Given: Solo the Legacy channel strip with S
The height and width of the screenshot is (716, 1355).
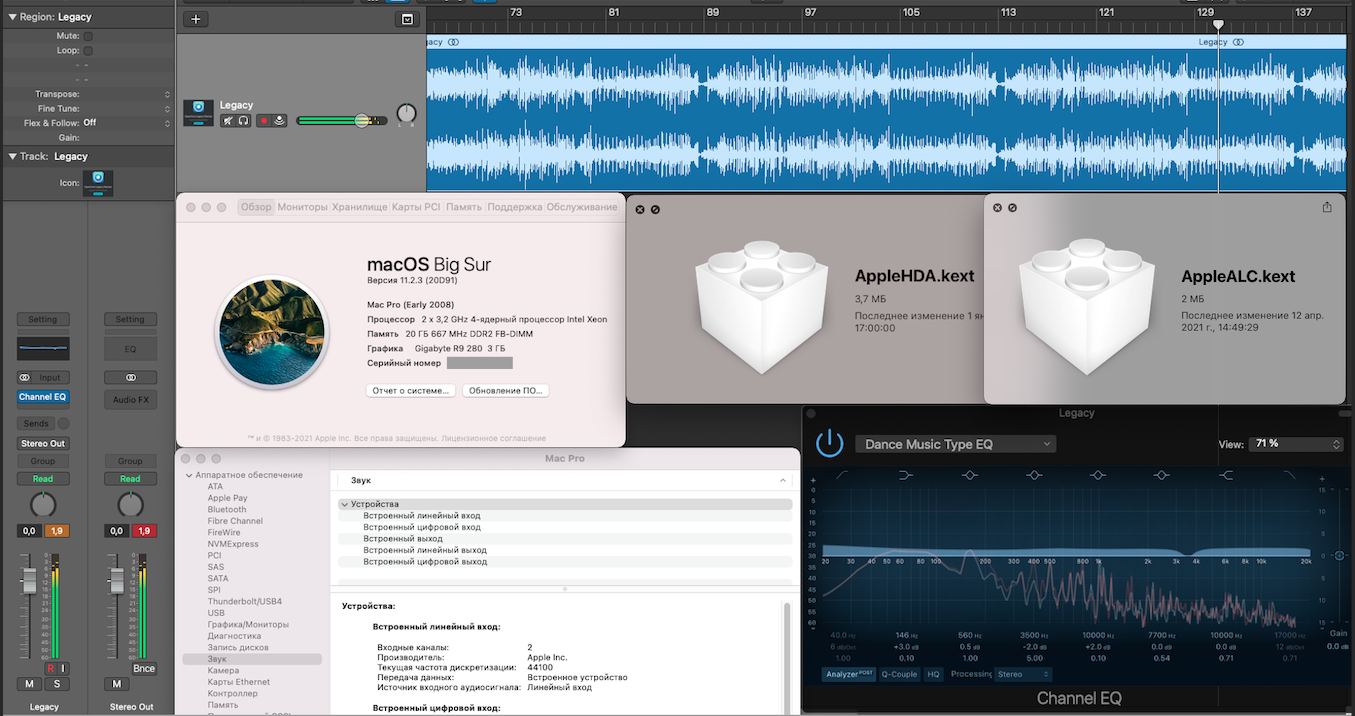Looking at the screenshot, I should pos(56,684).
